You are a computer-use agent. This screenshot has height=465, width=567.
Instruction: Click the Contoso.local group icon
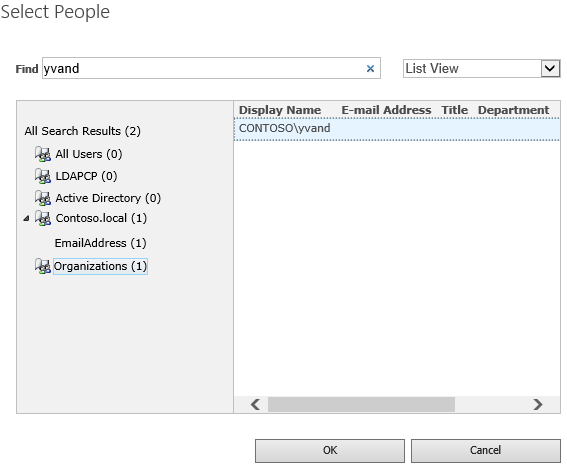tap(43, 218)
